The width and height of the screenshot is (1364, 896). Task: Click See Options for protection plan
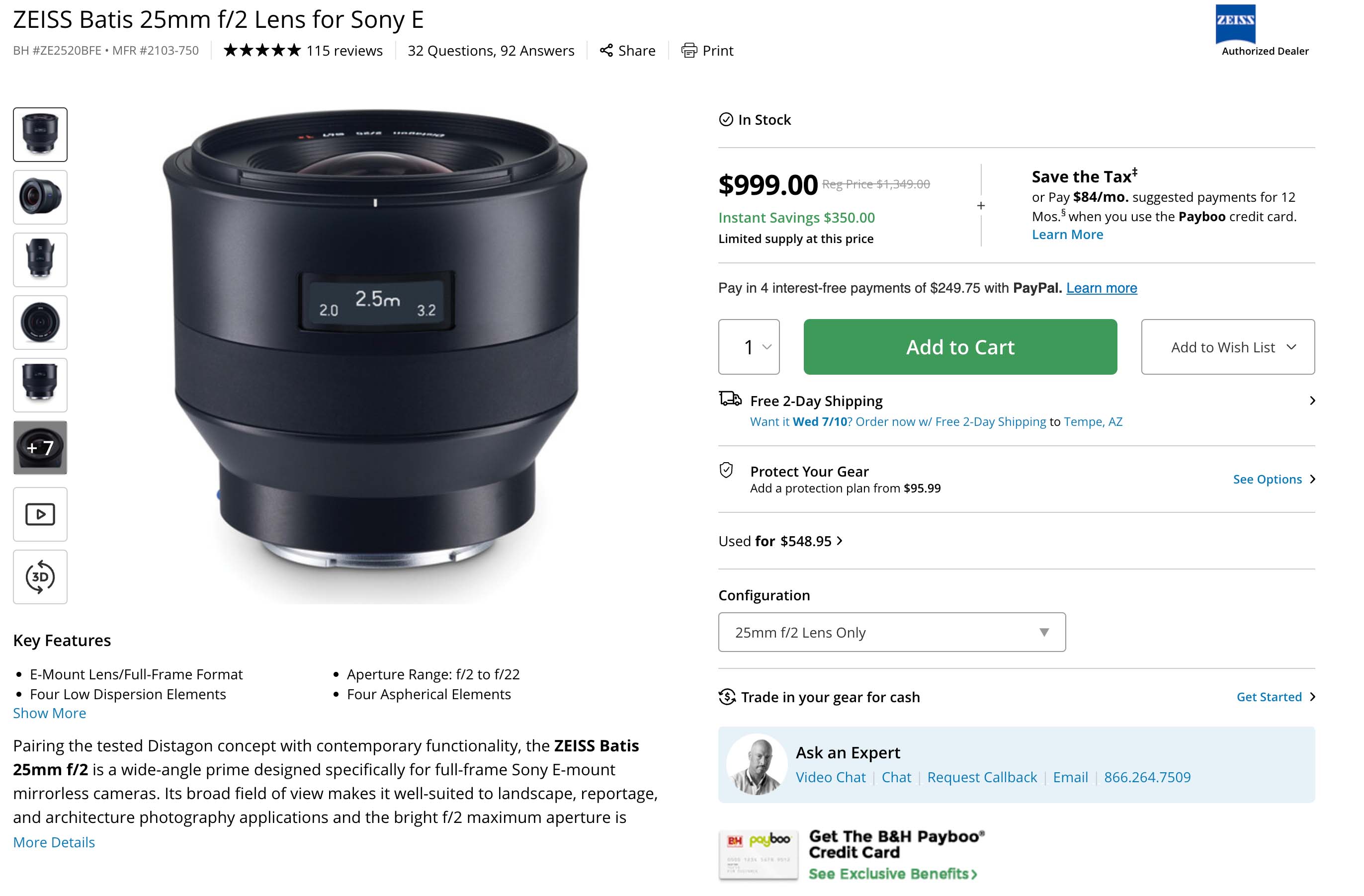pos(1274,479)
